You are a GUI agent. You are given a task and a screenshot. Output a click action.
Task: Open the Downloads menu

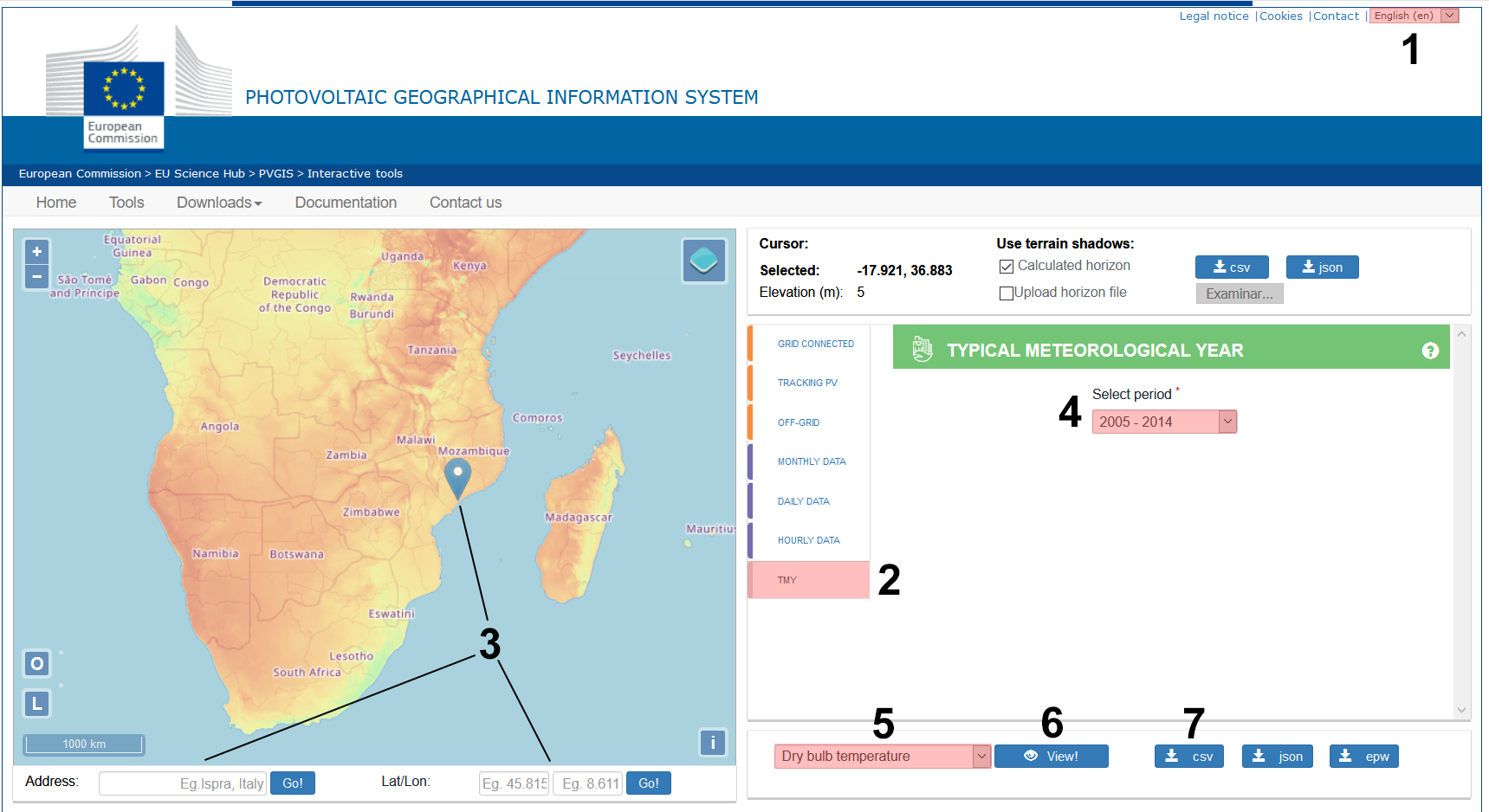click(219, 203)
